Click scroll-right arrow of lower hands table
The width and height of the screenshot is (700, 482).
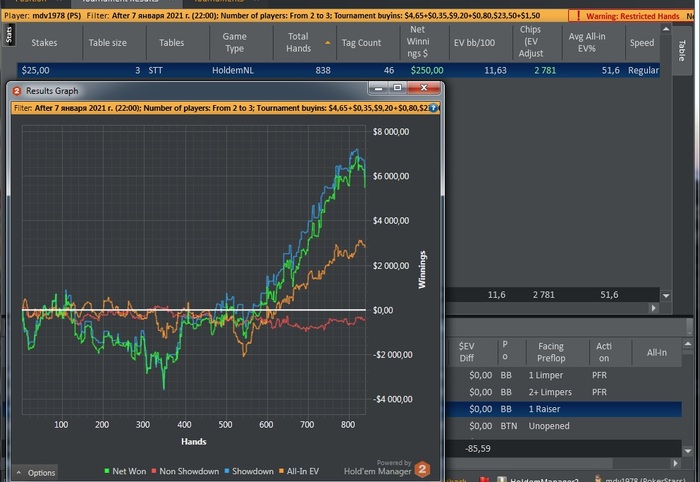pyautogui.click(x=675, y=464)
